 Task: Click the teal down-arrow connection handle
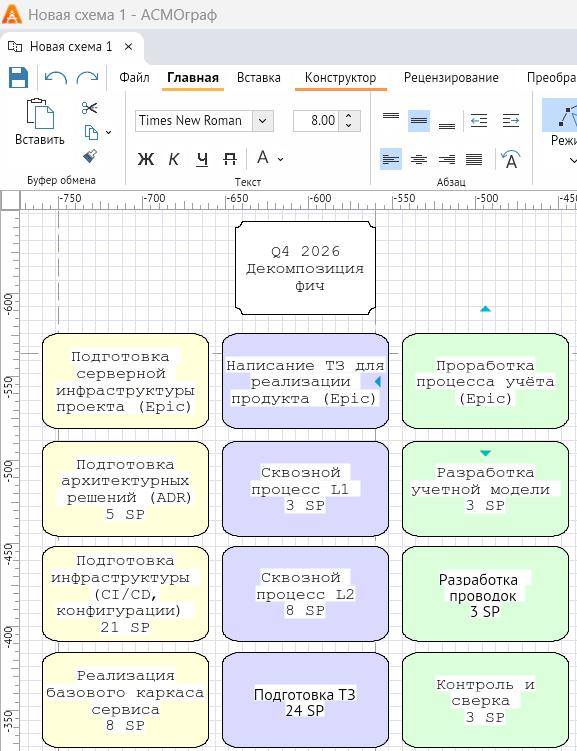pos(486,453)
